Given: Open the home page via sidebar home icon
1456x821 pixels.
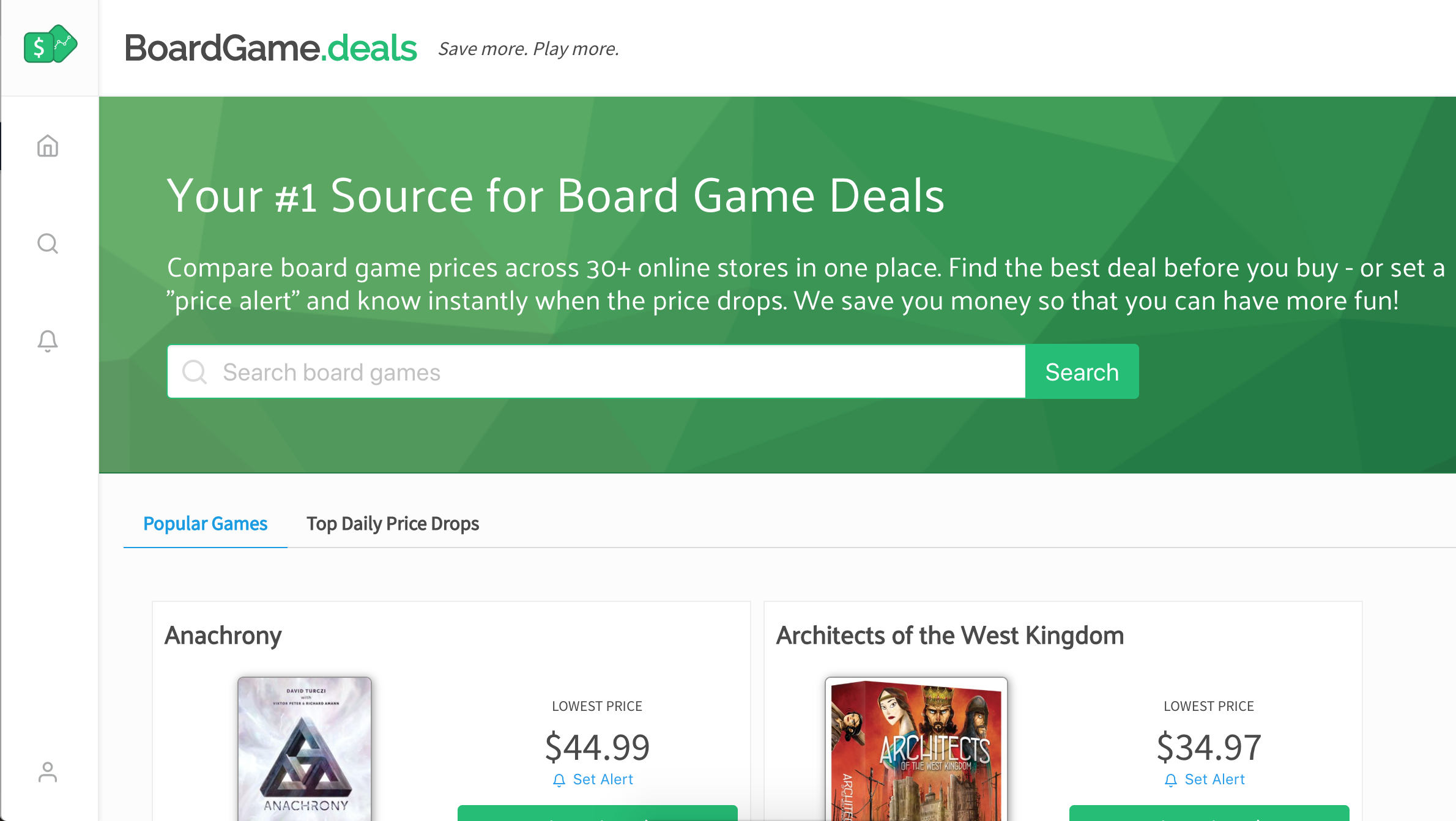Looking at the screenshot, I should click(47, 146).
